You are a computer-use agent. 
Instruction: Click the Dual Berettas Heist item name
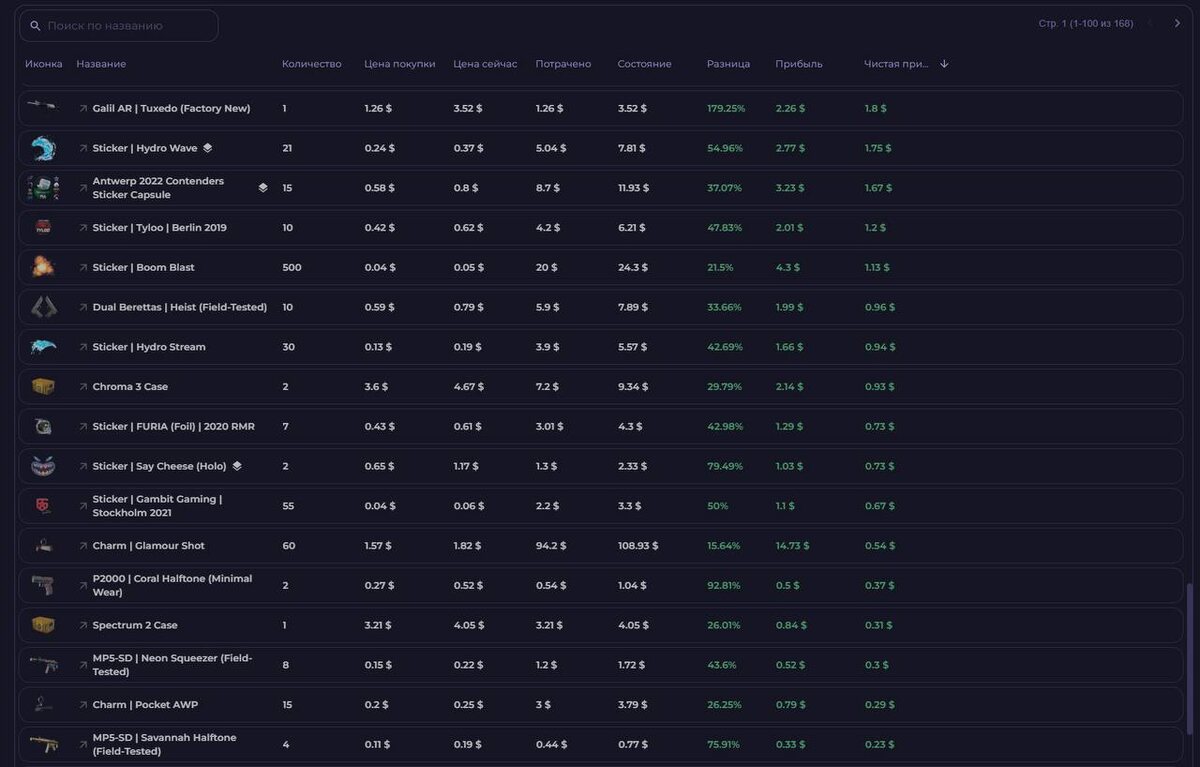click(179, 307)
